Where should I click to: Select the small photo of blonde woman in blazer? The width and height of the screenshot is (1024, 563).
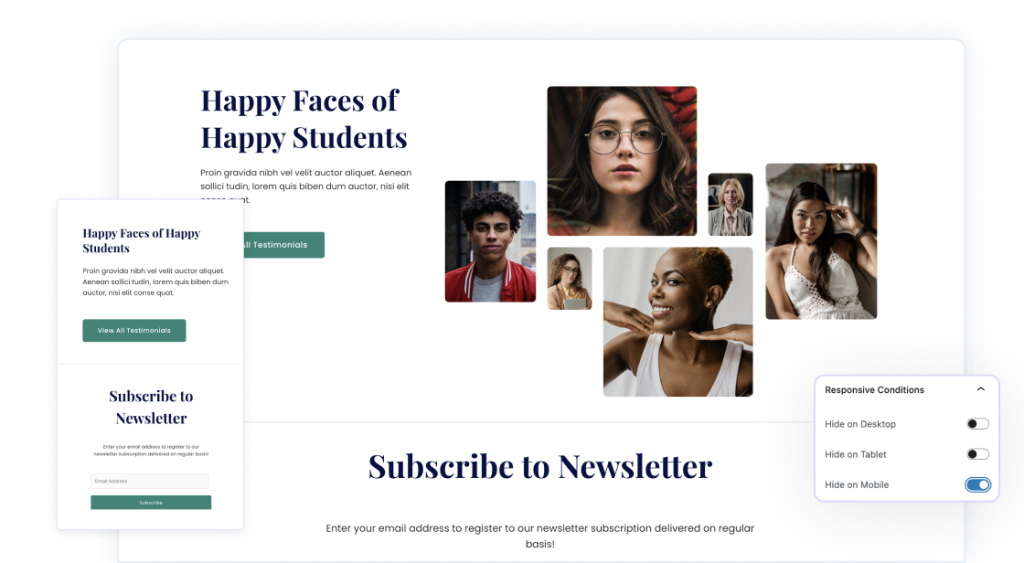730,204
